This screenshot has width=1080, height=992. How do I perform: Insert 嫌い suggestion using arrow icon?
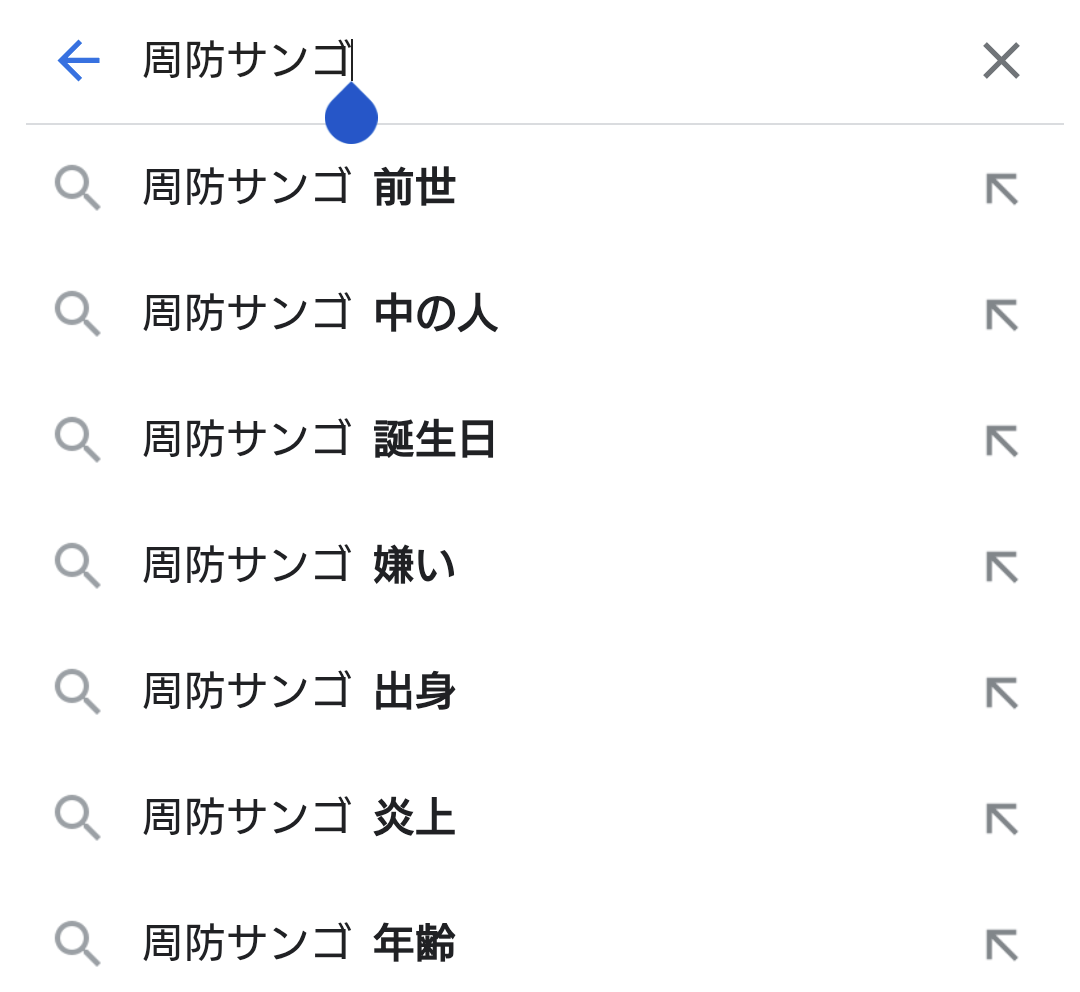(x=1002, y=567)
